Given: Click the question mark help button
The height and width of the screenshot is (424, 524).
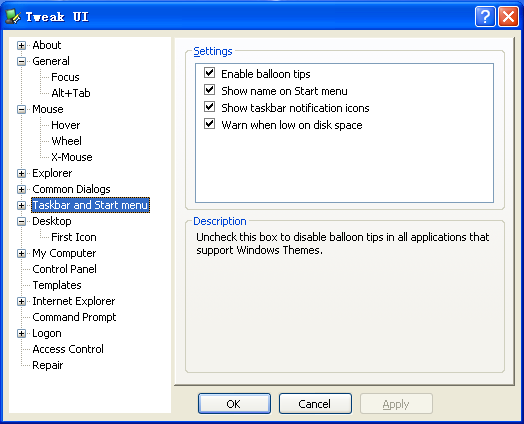Looking at the screenshot, I should 485,16.
